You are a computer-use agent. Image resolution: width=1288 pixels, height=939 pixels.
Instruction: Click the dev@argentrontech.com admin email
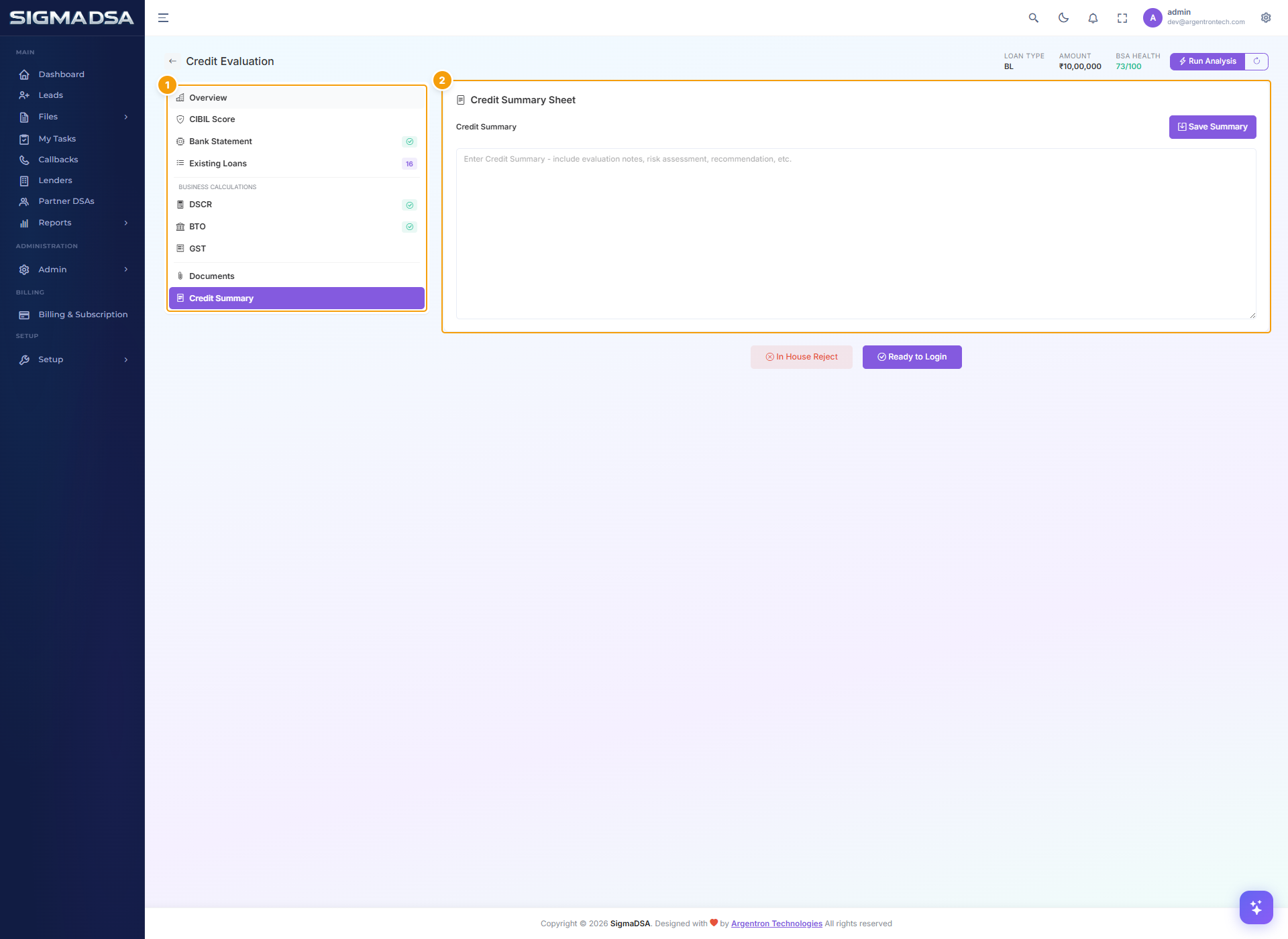point(1205,22)
